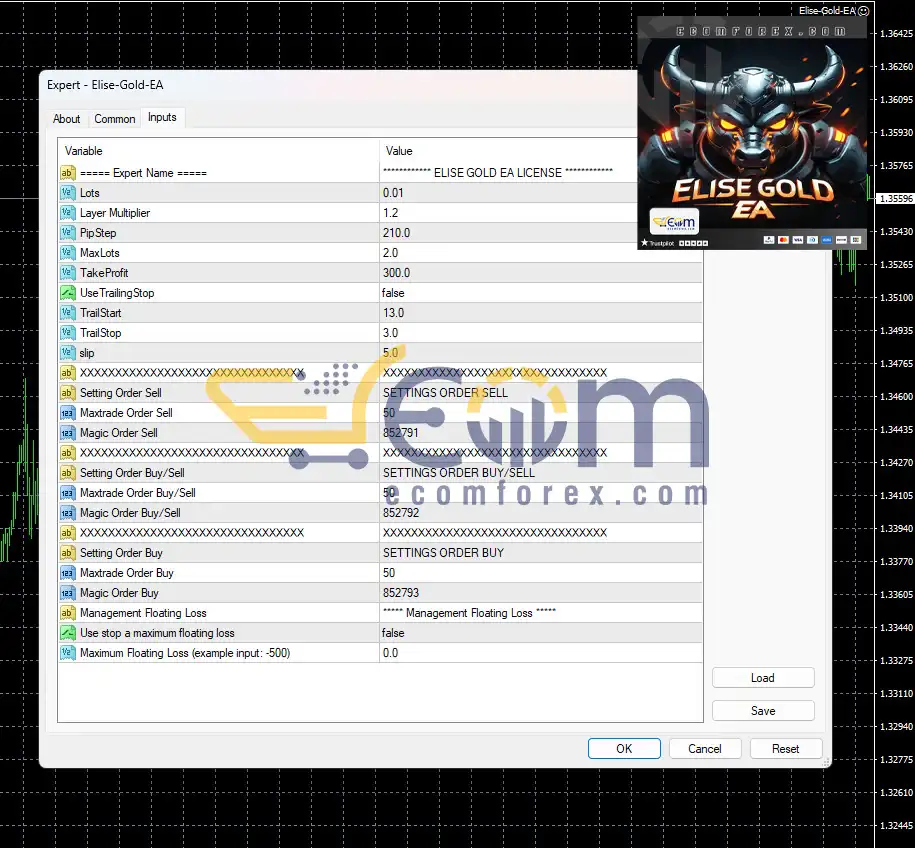
Task: Select the Layer Multiplier row icon
Action: (x=68, y=212)
